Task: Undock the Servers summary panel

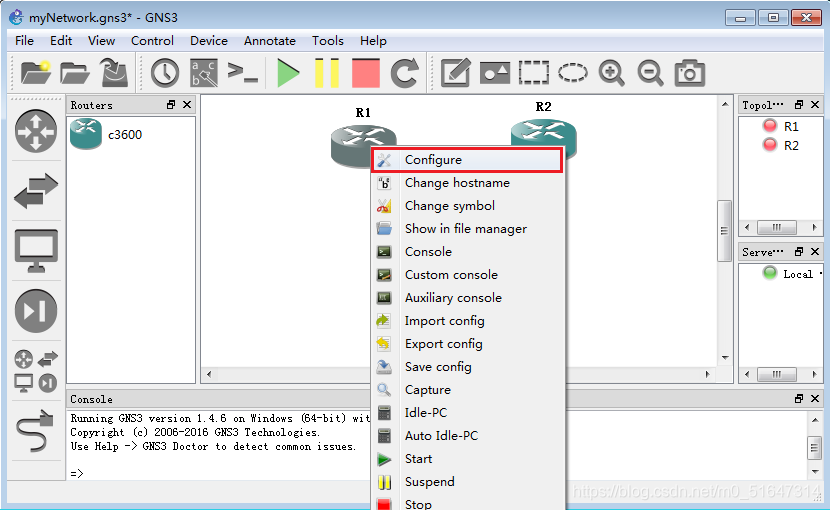Action: tap(799, 252)
